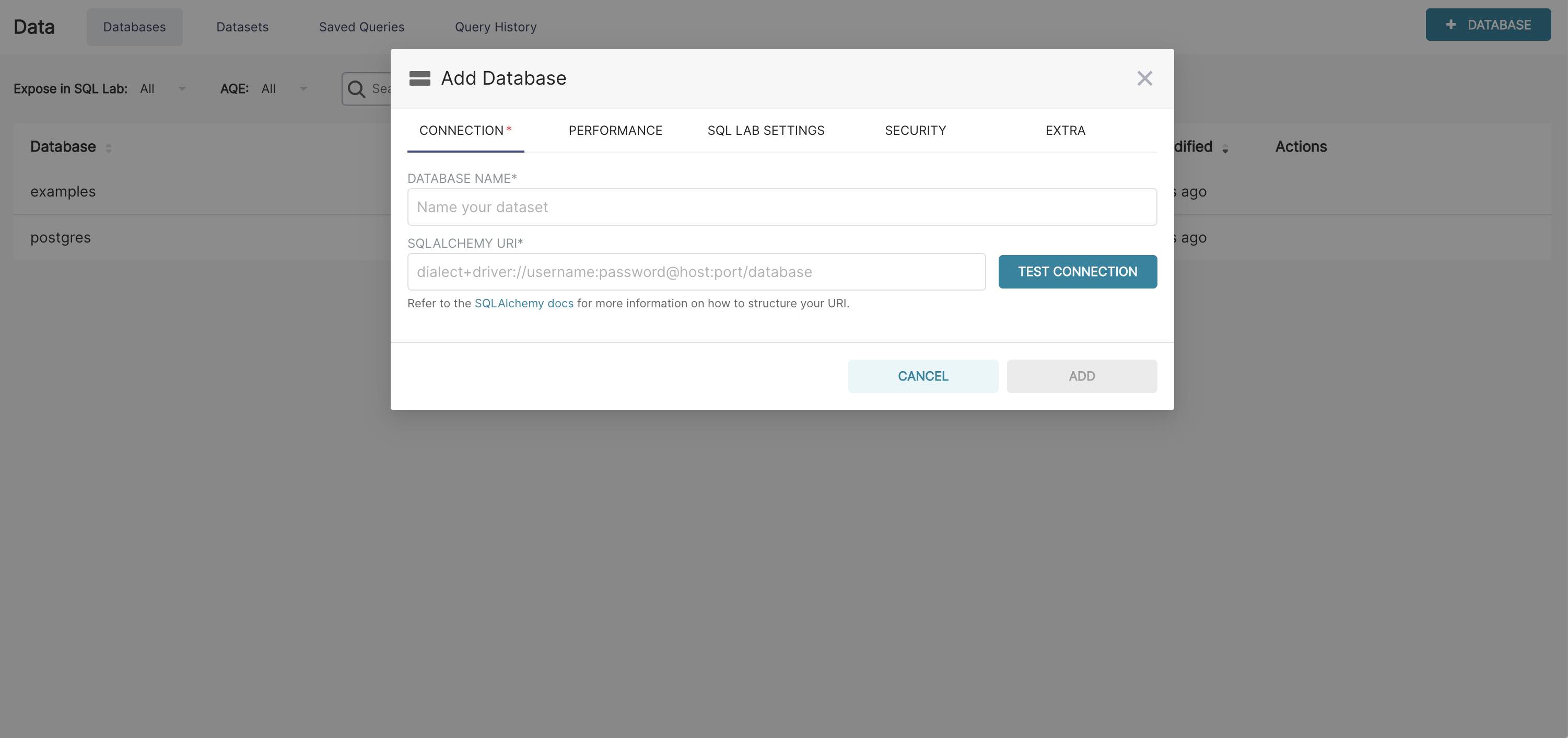Click the search magnifier icon
The image size is (1568, 738).
(356, 89)
